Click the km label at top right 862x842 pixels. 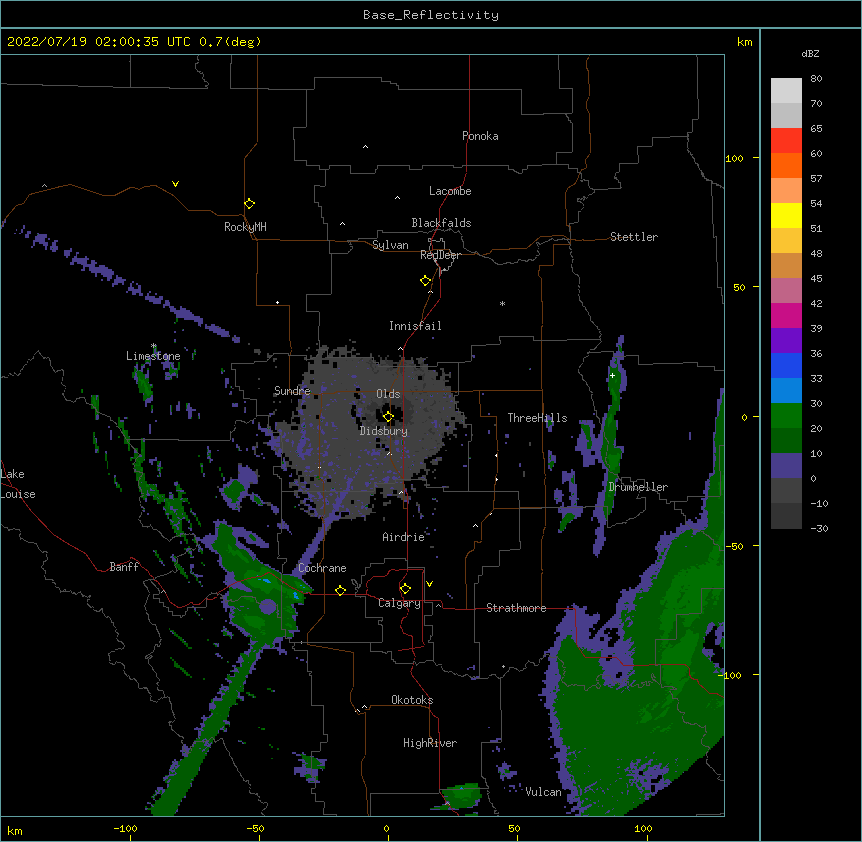click(744, 42)
